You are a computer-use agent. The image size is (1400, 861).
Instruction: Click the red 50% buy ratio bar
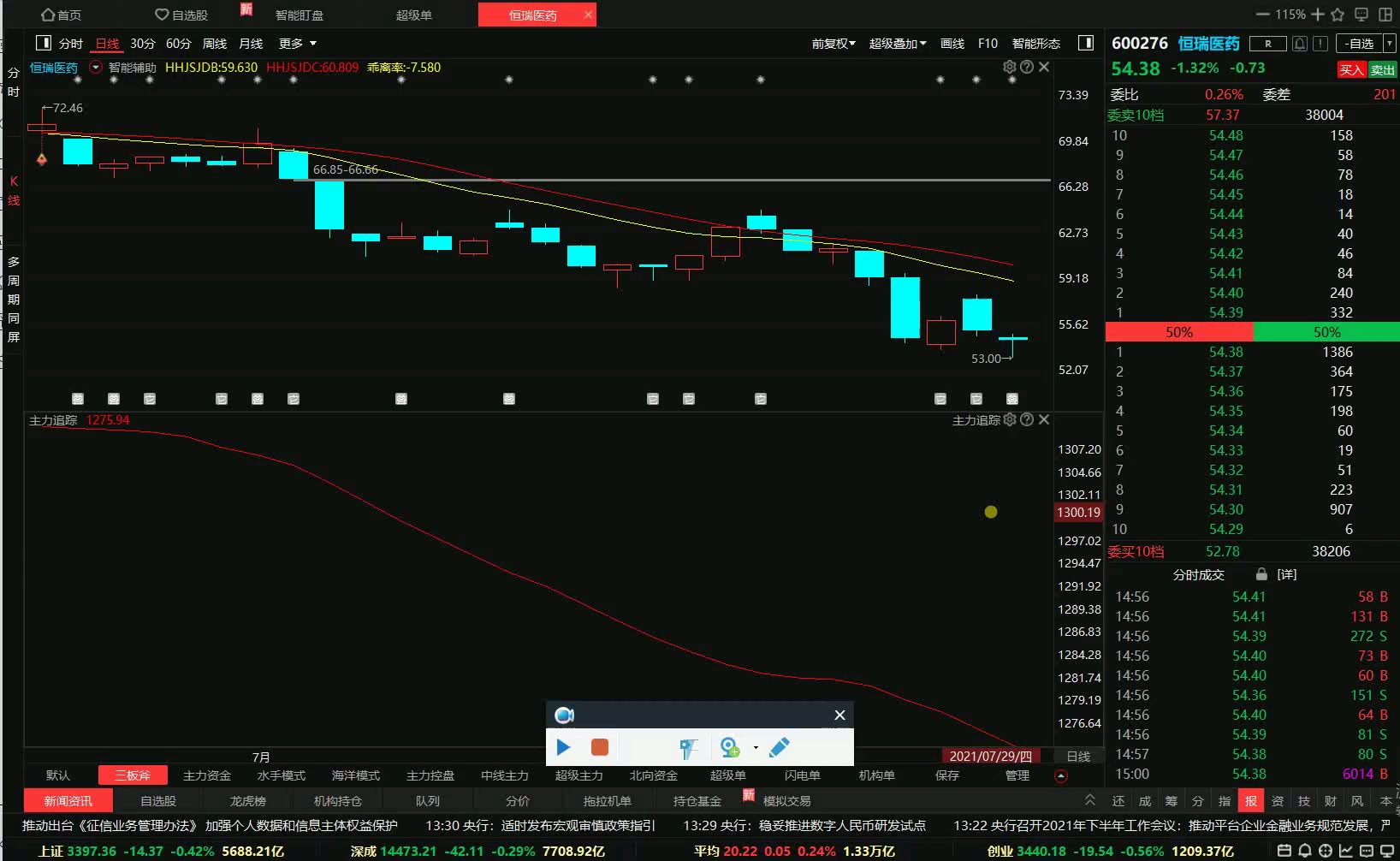1179,332
